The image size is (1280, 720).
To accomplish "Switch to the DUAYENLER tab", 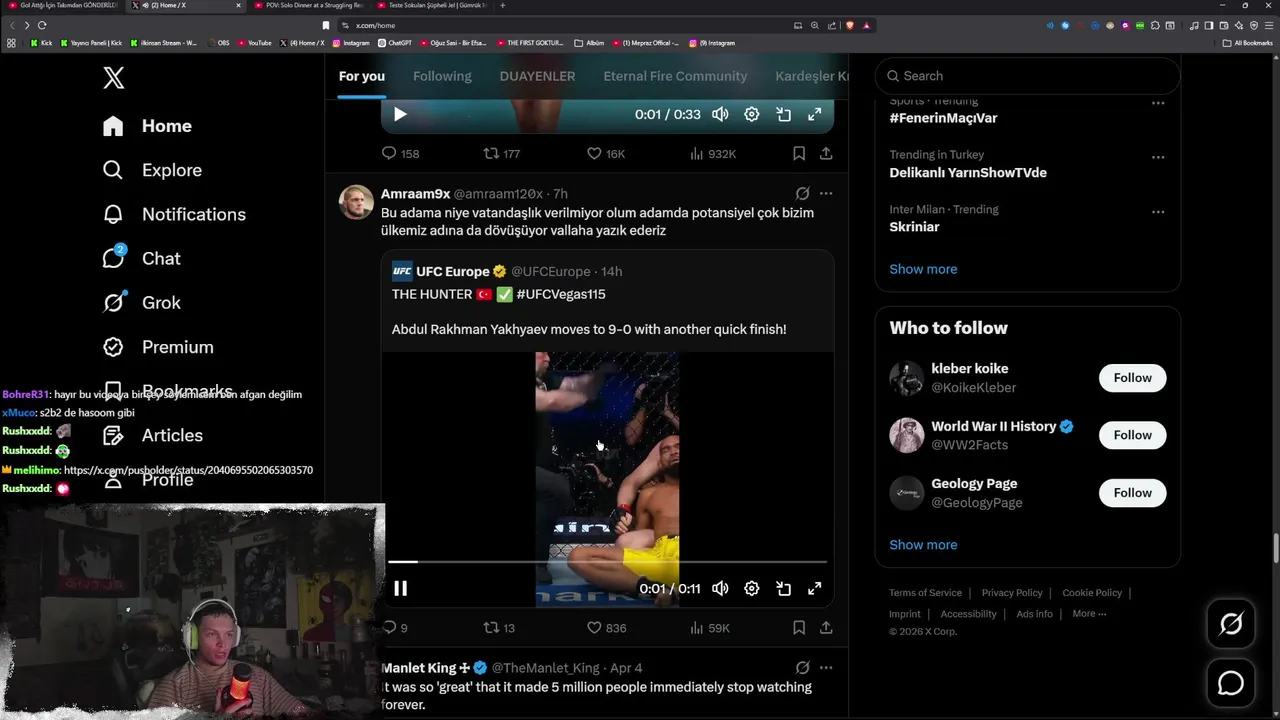I will pyautogui.click(x=537, y=76).
